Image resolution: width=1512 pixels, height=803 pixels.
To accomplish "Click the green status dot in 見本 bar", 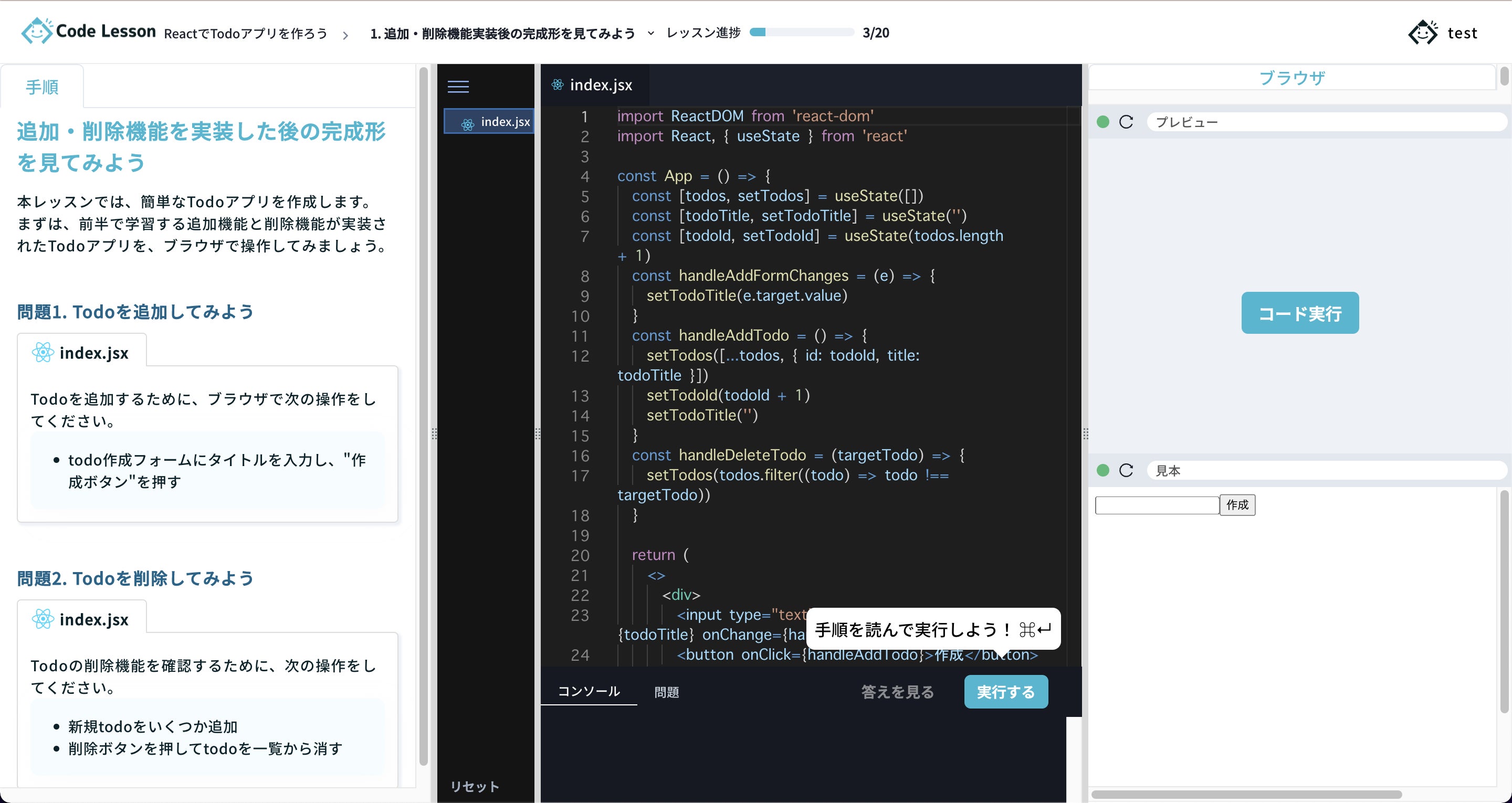I will tap(1103, 470).
